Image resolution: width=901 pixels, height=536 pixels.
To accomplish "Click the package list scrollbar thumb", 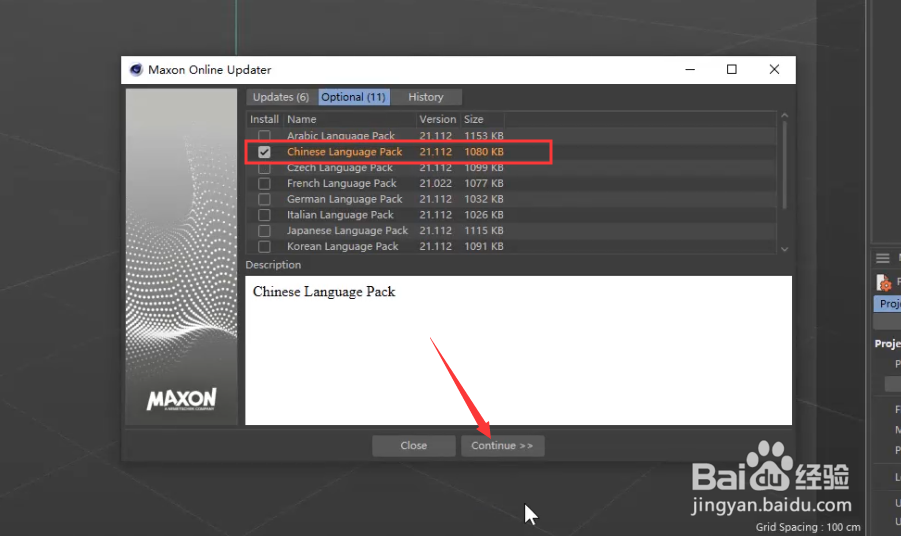I will tap(784, 165).
